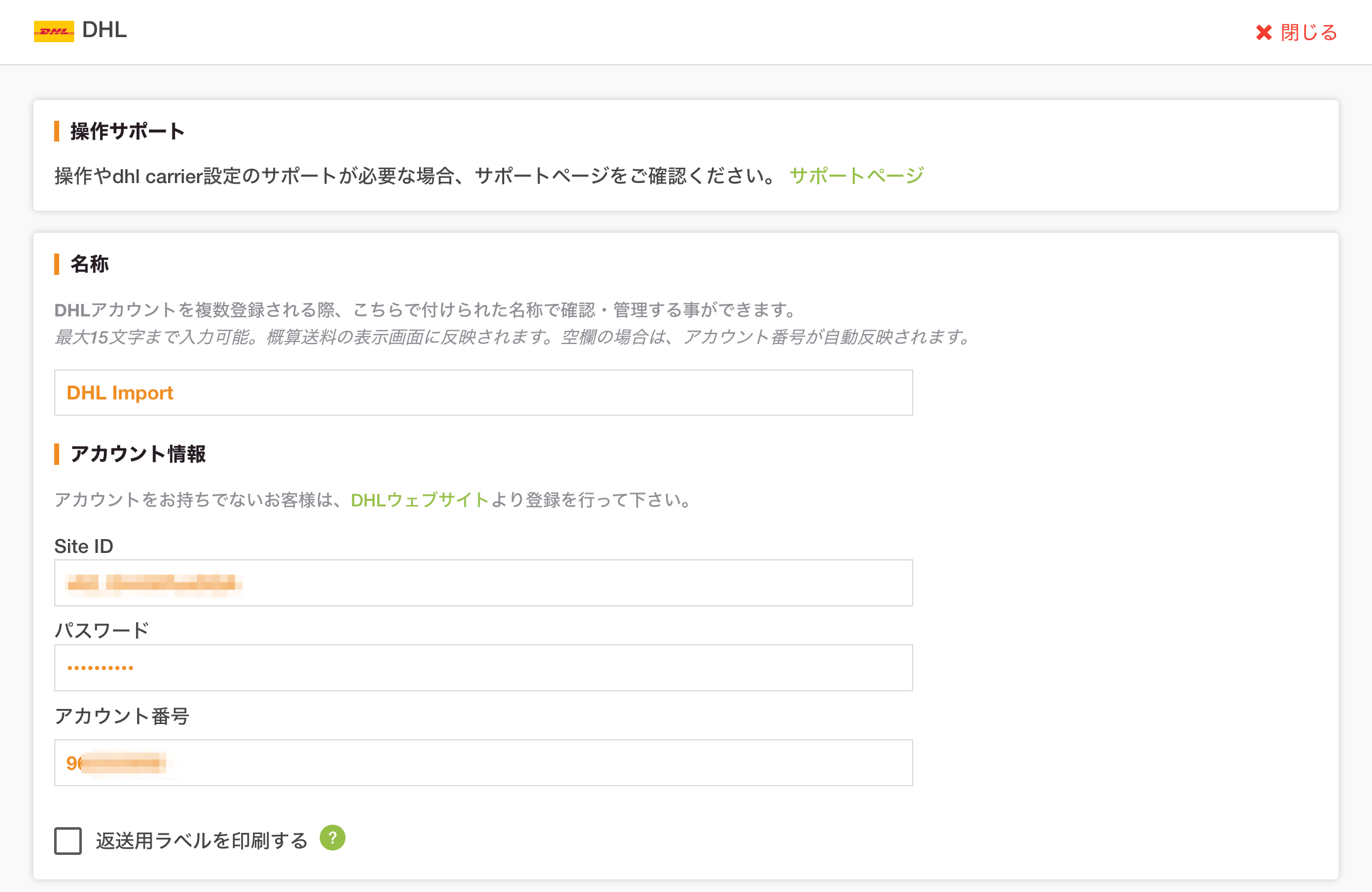Close the DHL settings panel with 閉じる
1372x892 pixels.
(x=1296, y=32)
